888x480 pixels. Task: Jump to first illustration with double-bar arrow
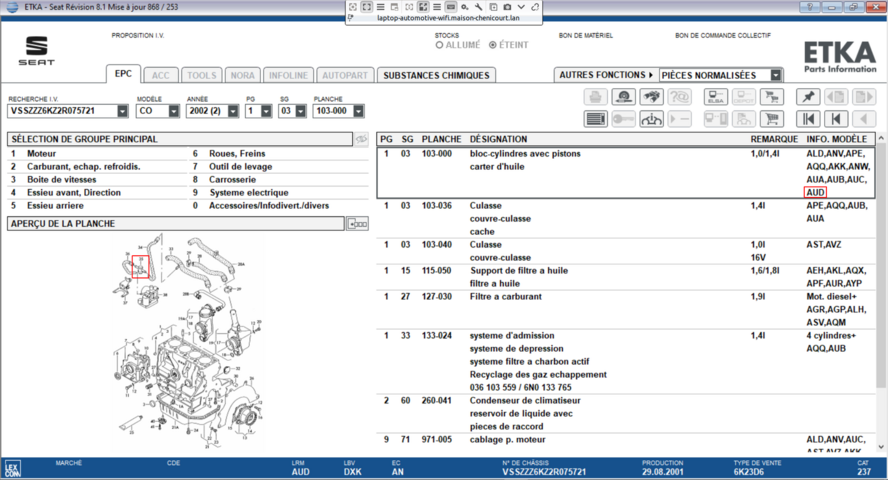pyautogui.click(x=808, y=119)
